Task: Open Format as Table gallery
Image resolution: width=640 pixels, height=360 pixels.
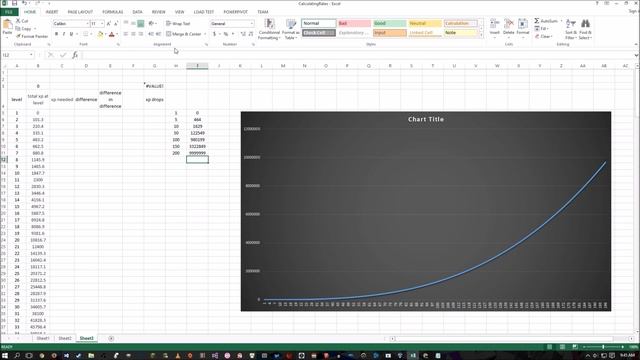Action: (291, 29)
